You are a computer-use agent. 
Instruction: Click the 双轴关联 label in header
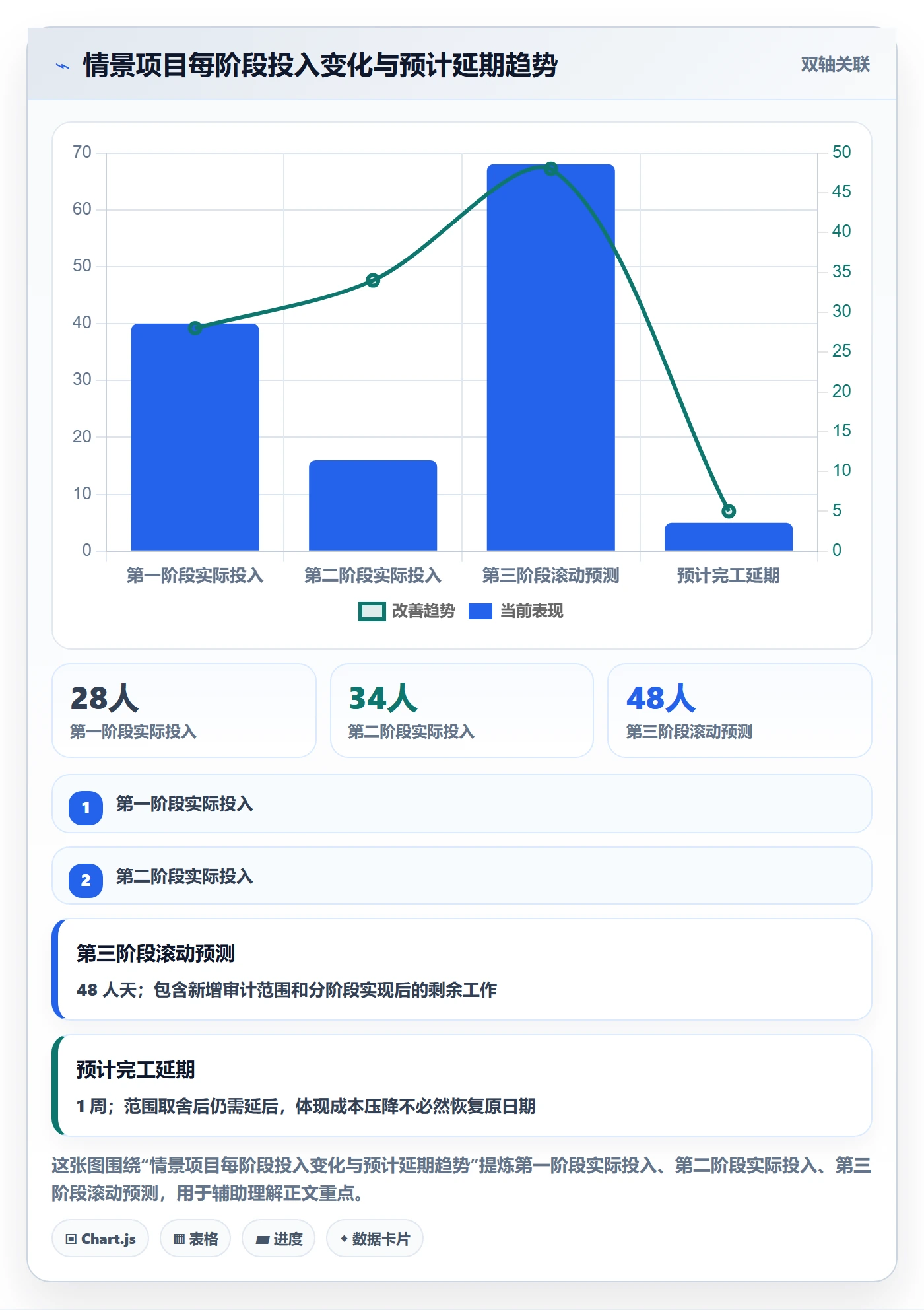tap(835, 65)
